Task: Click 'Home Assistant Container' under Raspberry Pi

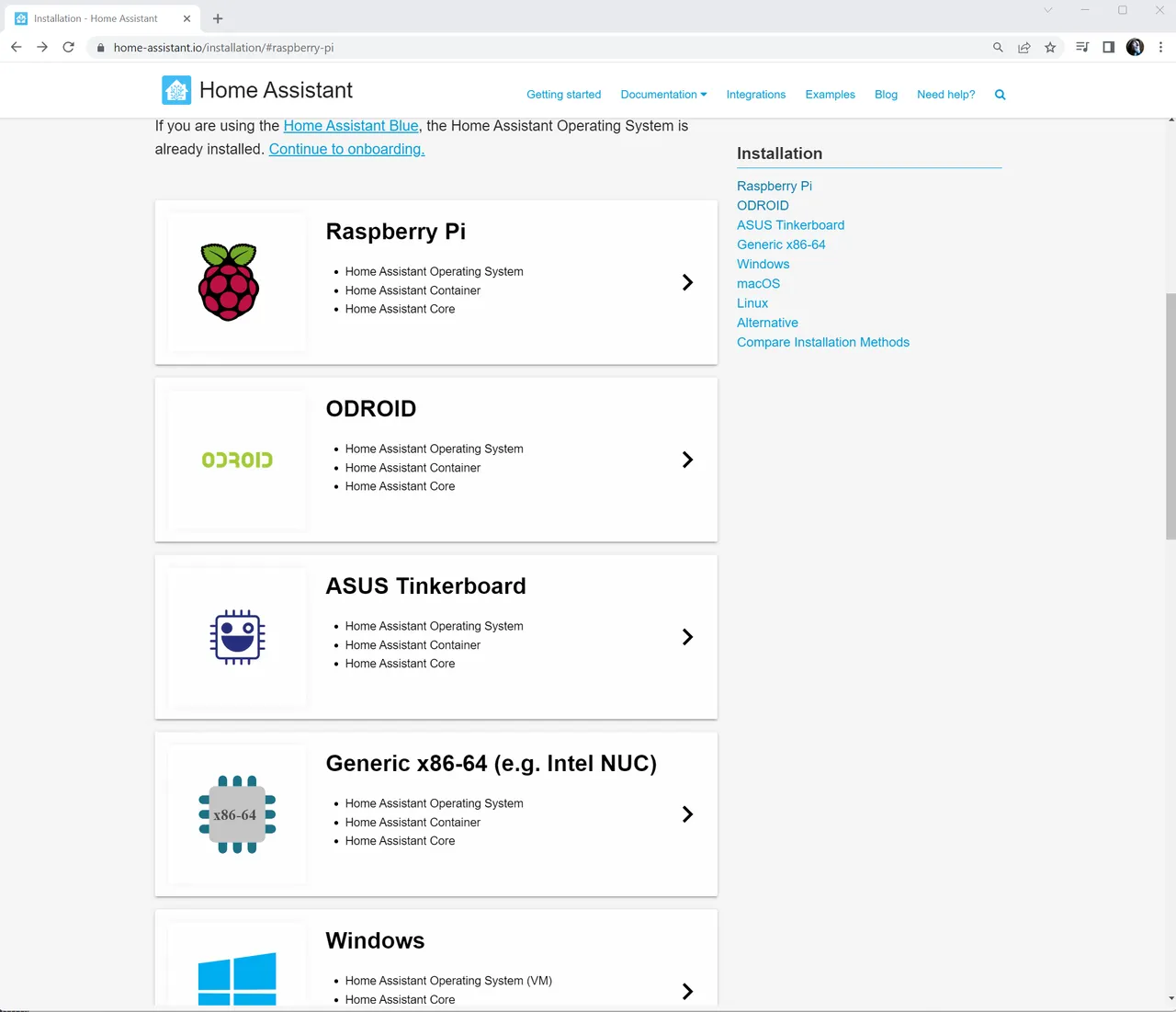Action: pyautogui.click(x=413, y=290)
